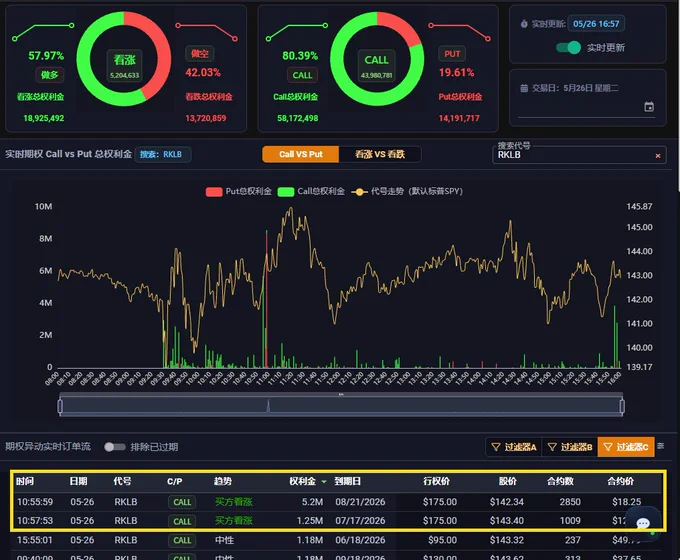Image resolution: width=680 pixels, height=560 pixels.
Task: Click the 时间 column header
Action: point(25,481)
